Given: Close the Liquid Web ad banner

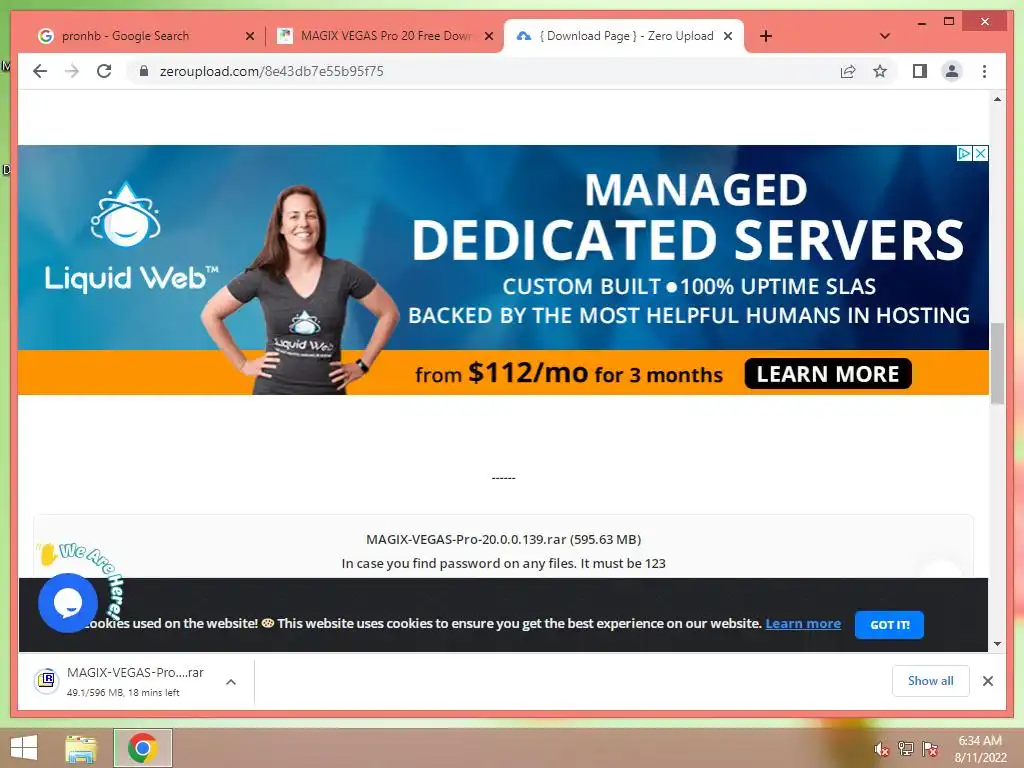Looking at the screenshot, I should pyautogui.click(x=980, y=153).
